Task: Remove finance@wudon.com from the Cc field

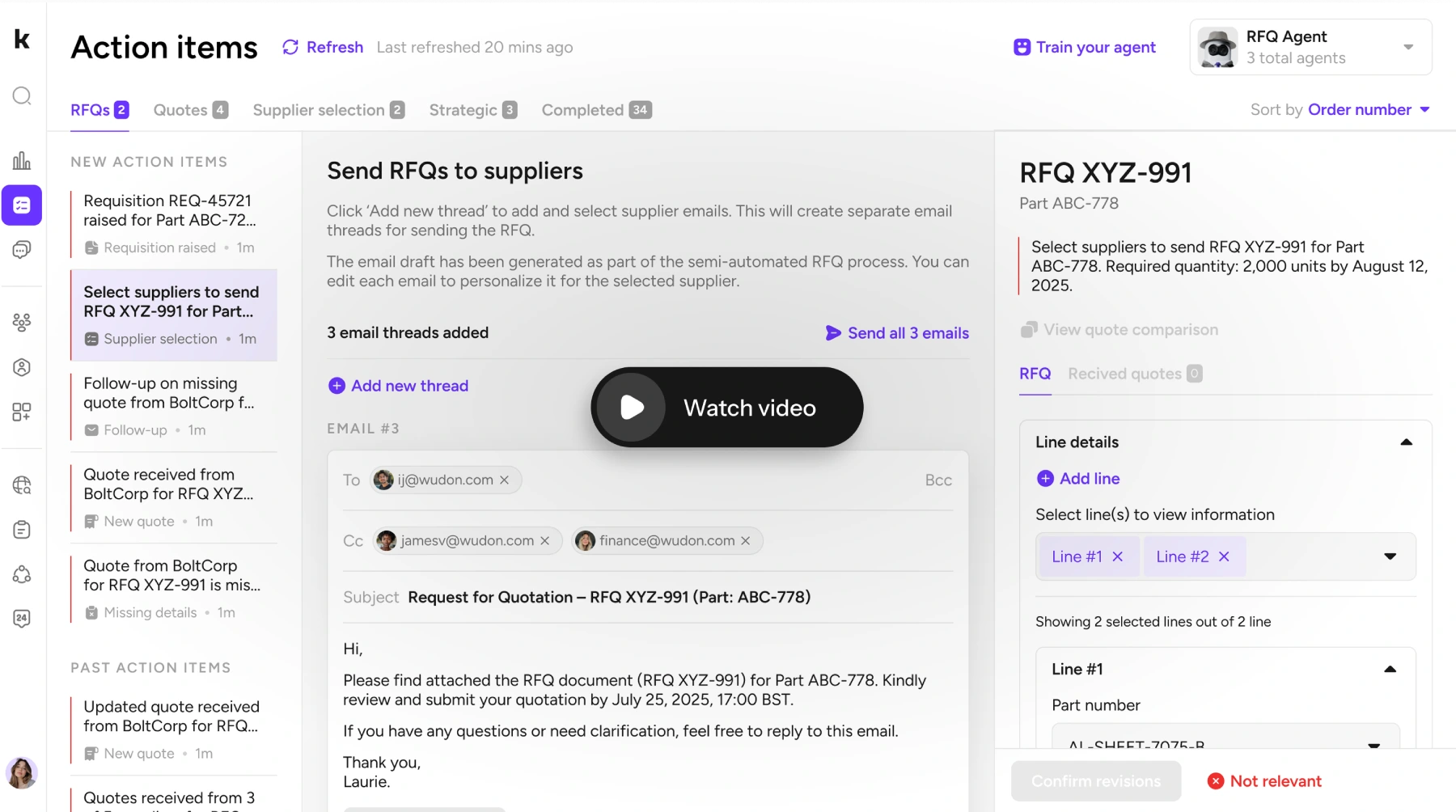Action: click(x=746, y=541)
